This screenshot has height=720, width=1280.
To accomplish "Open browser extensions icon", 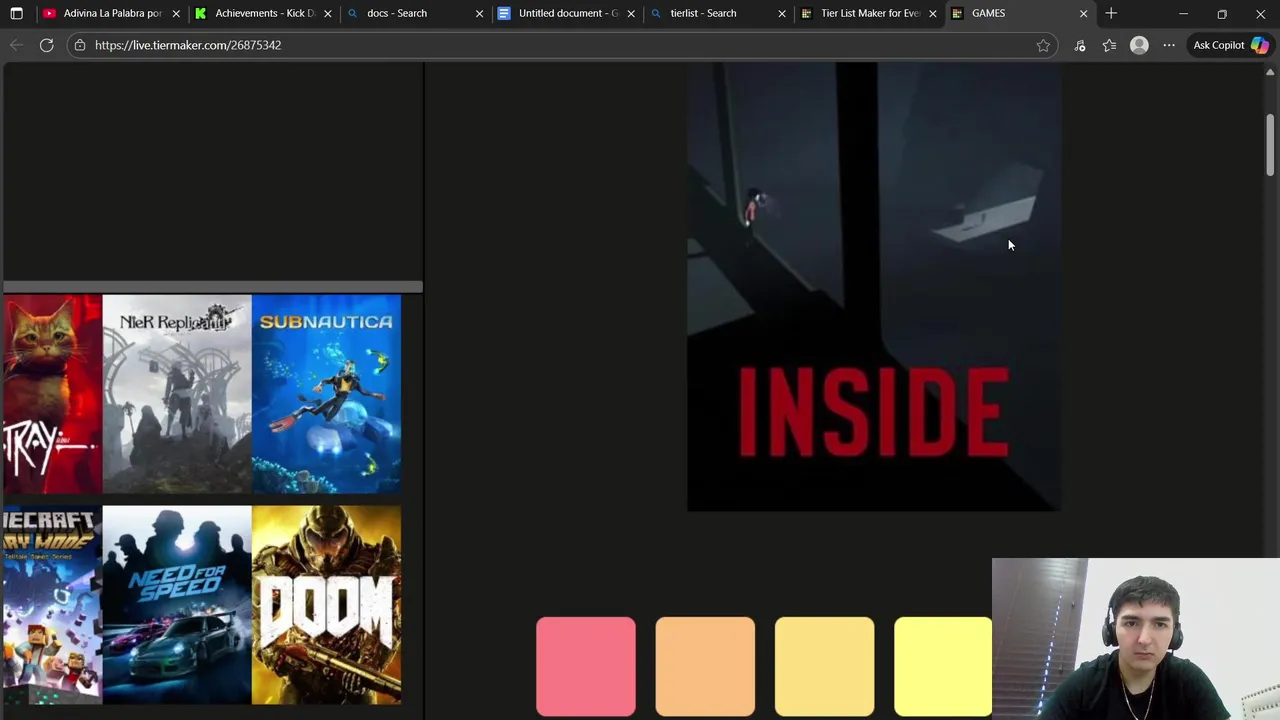I will [x=1080, y=45].
